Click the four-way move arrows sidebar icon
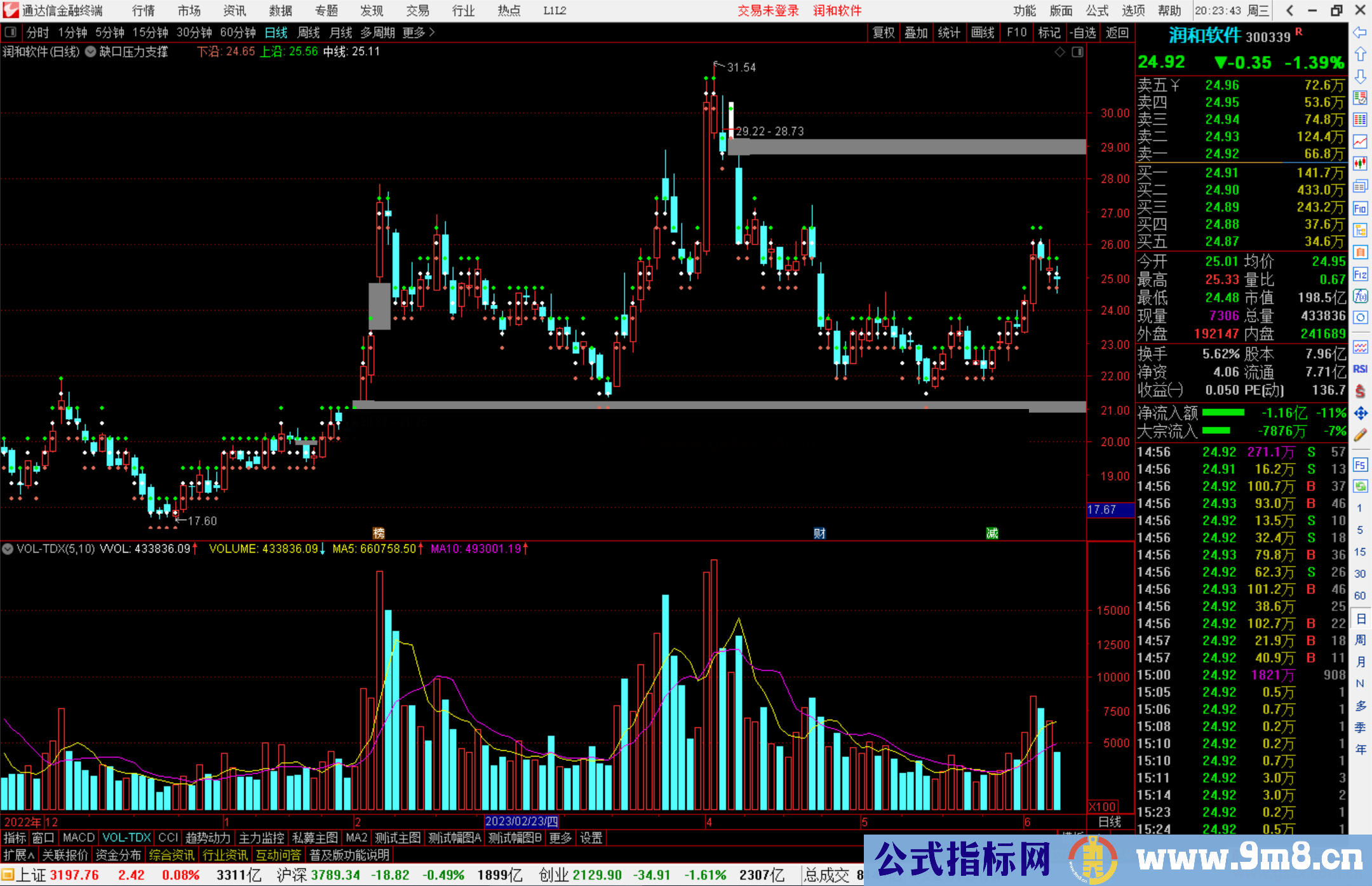 coord(1360,413)
